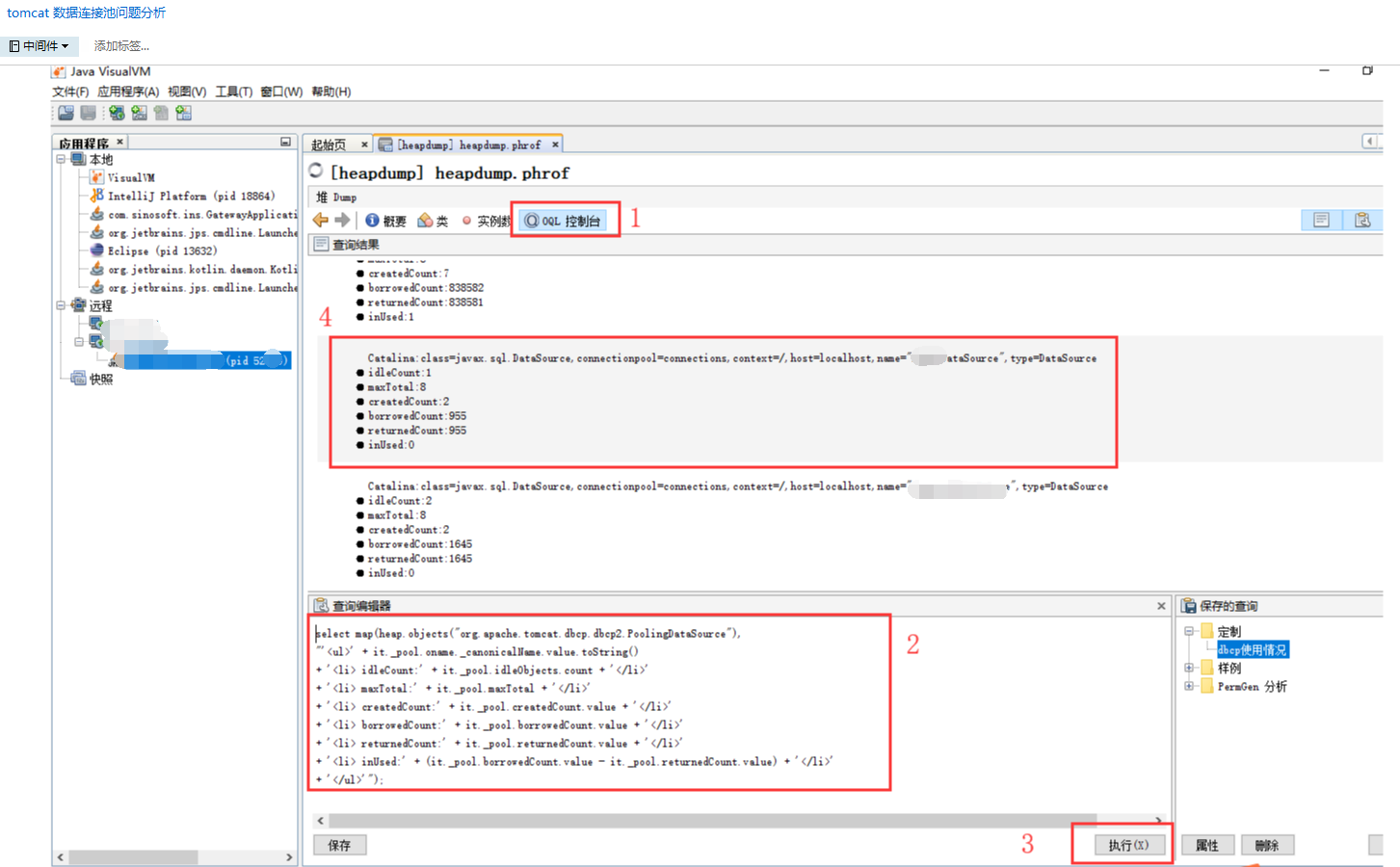Click the 执行 execute button
The width and height of the screenshot is (1400, 867).
[x=1129, y=845]
